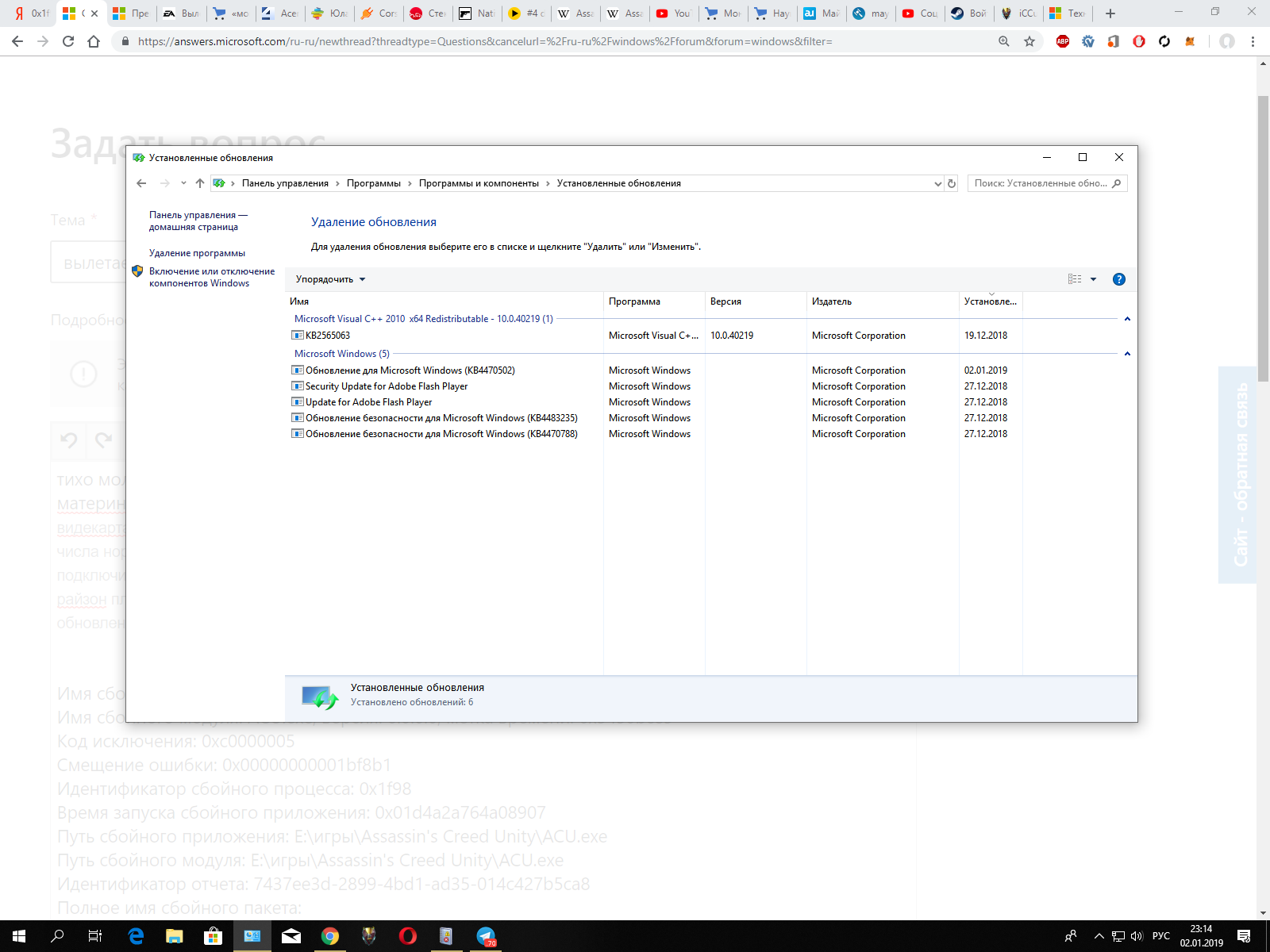Viewport: 1270px width, 952px height.
Task: Click the Chrome home button
Action: (94, 41)
